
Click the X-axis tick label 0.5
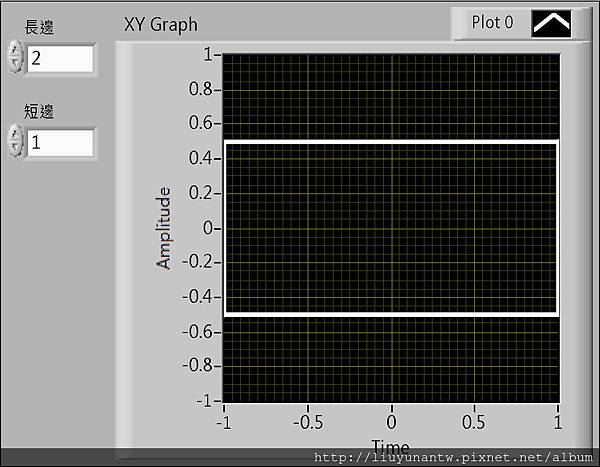coord(474,423)
